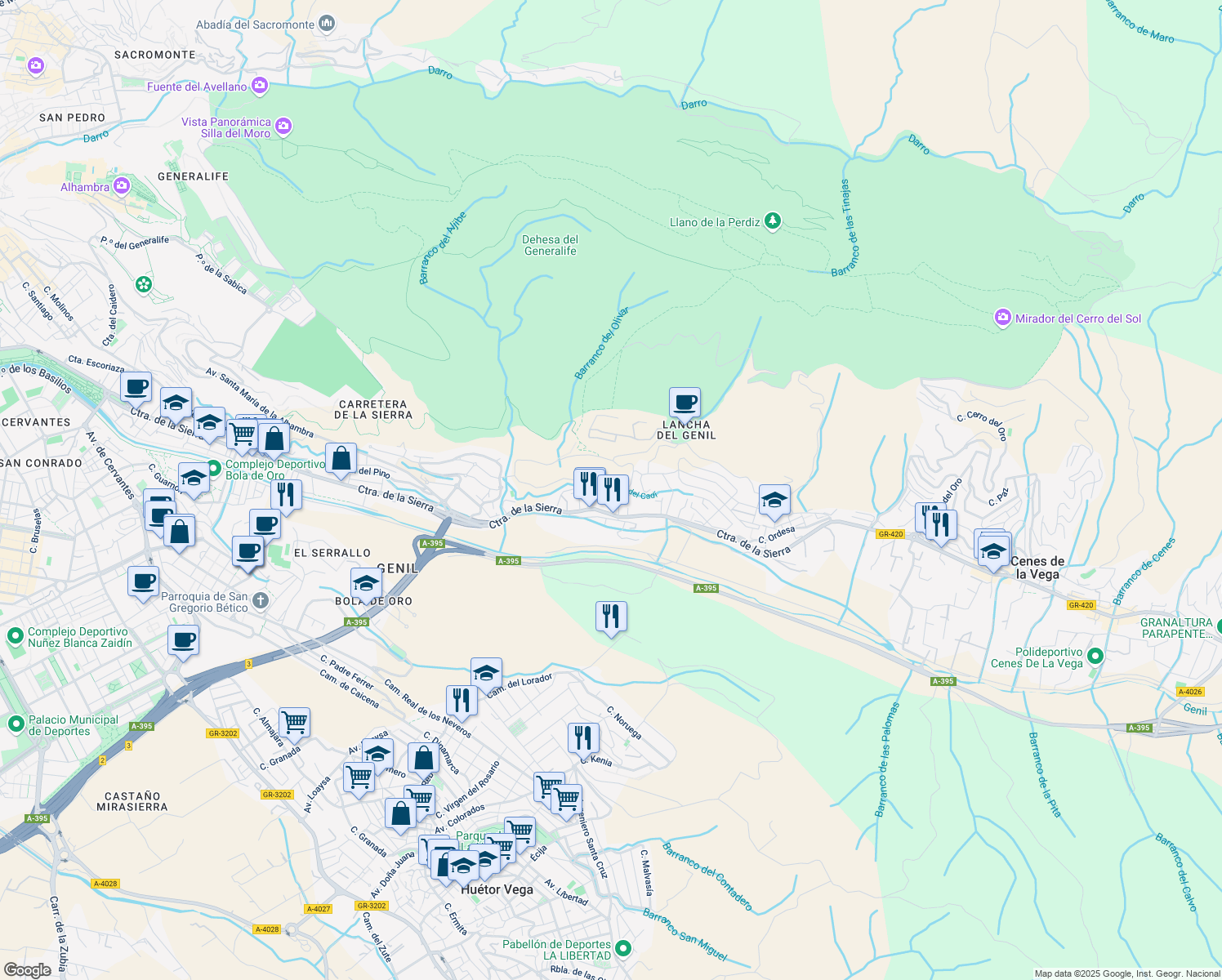Select the CASTAÑO MIRASIERRA label
The image size is (1222, 980).
click(x=132, y=801)
